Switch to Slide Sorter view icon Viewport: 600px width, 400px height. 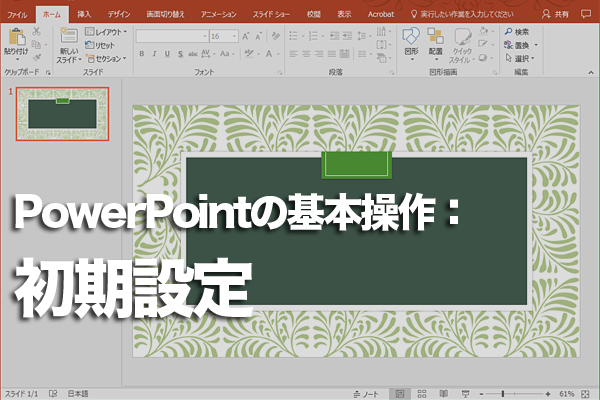422,394
